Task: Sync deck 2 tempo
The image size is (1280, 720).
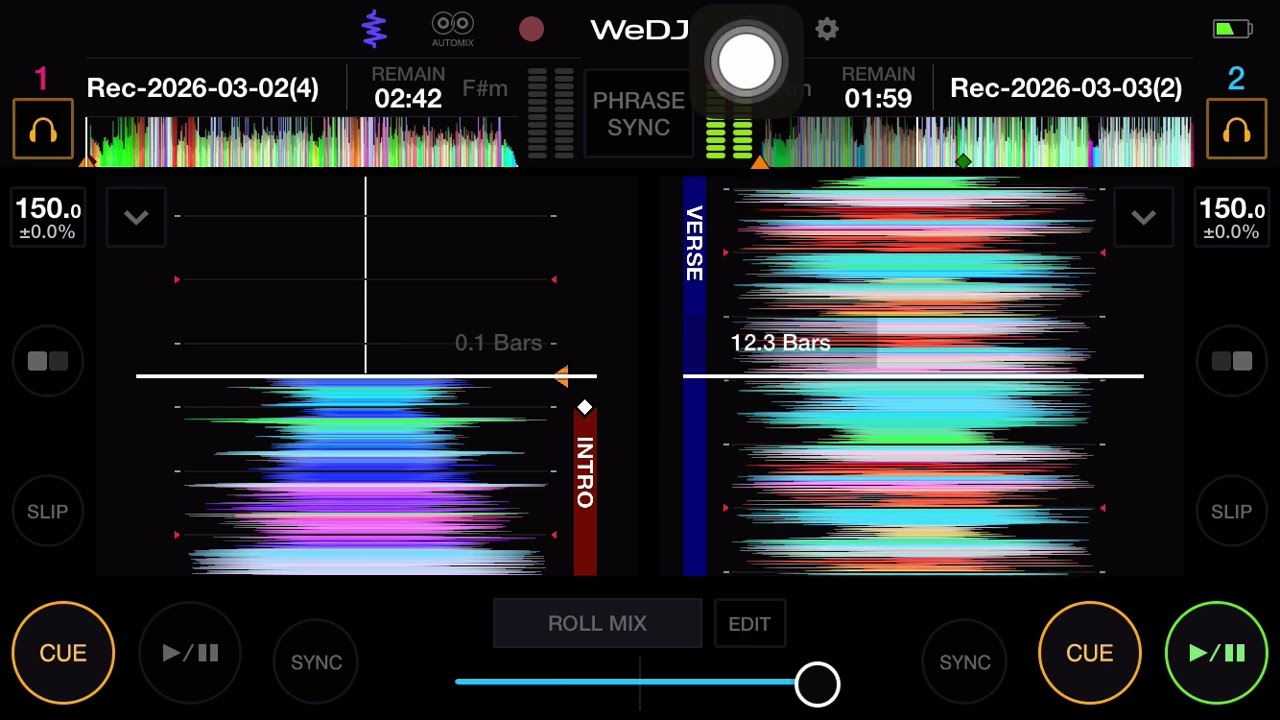Action: (x=964, y=662)
